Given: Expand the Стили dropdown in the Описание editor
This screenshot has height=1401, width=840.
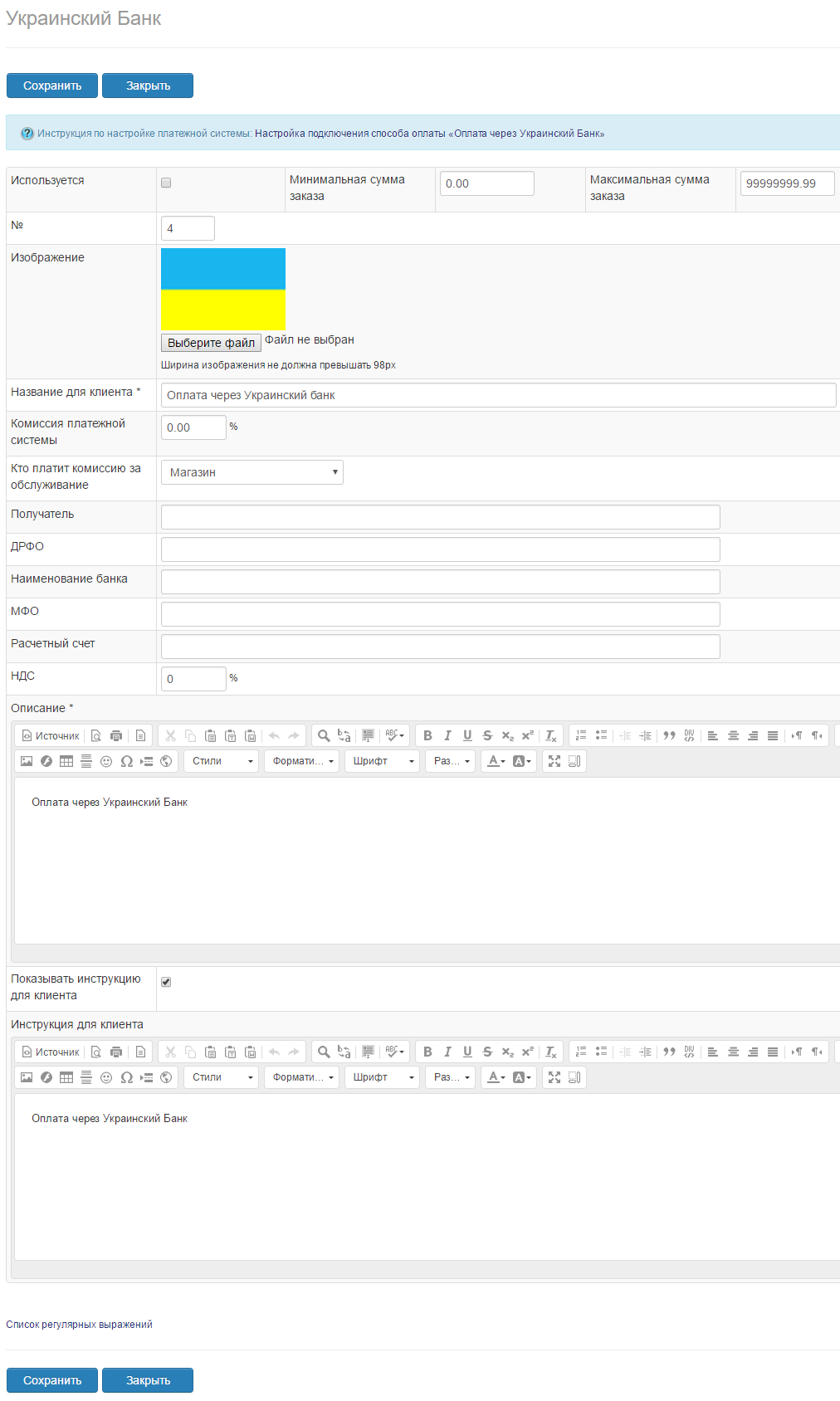Looking at the screenshot, I should pyautogui.click(x=222, y=761).
